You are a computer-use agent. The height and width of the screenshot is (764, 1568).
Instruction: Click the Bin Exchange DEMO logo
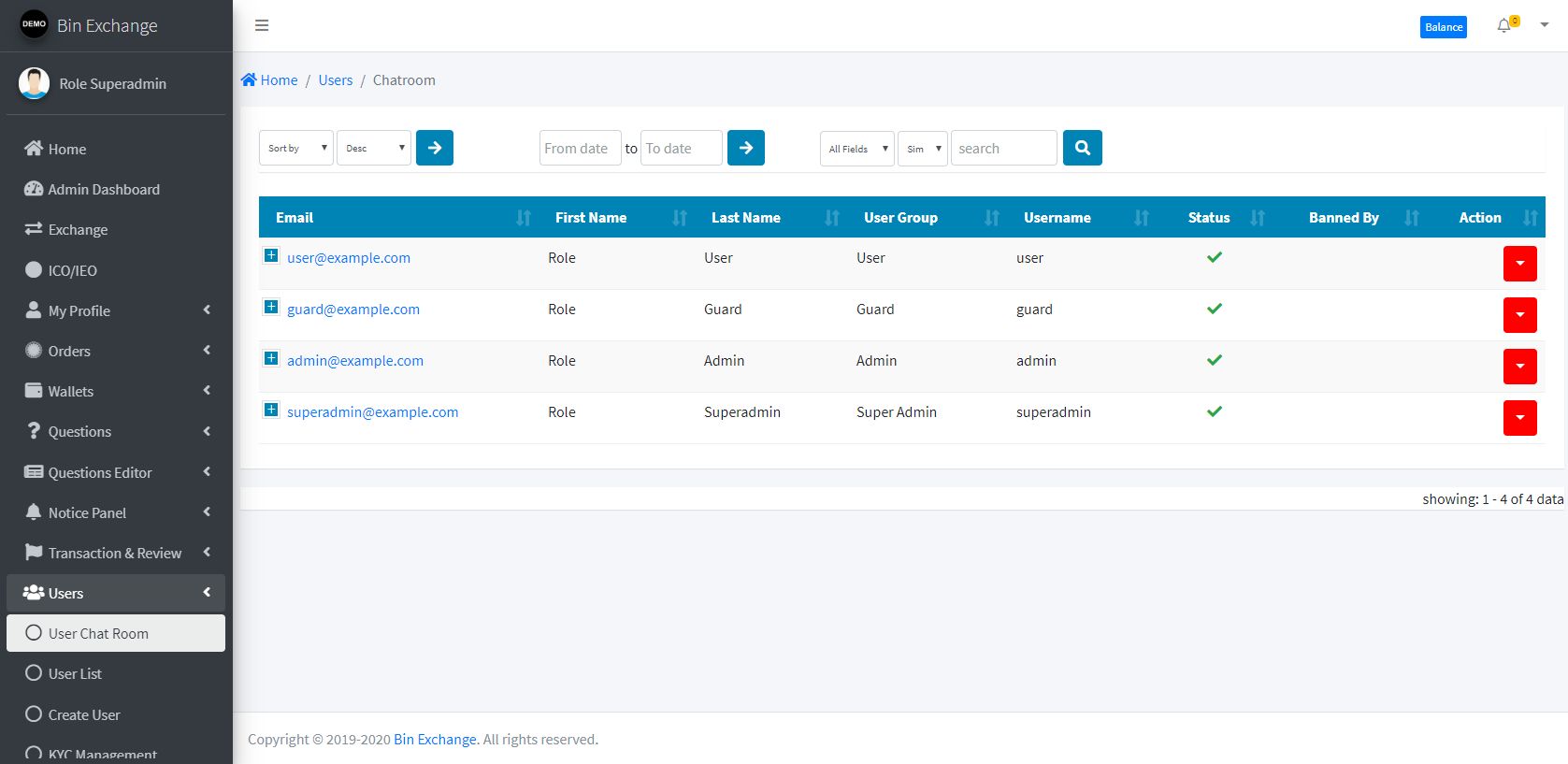(34, 24)
